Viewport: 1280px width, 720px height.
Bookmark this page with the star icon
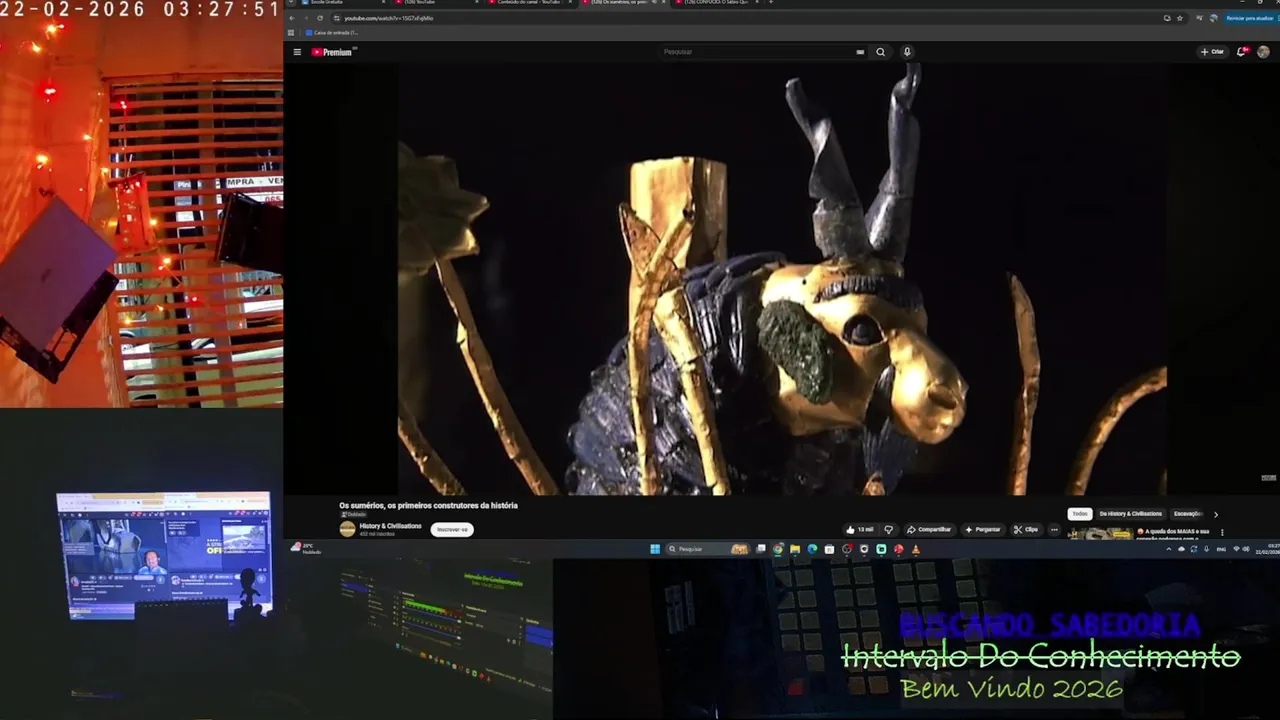[x=1180, y=18]
